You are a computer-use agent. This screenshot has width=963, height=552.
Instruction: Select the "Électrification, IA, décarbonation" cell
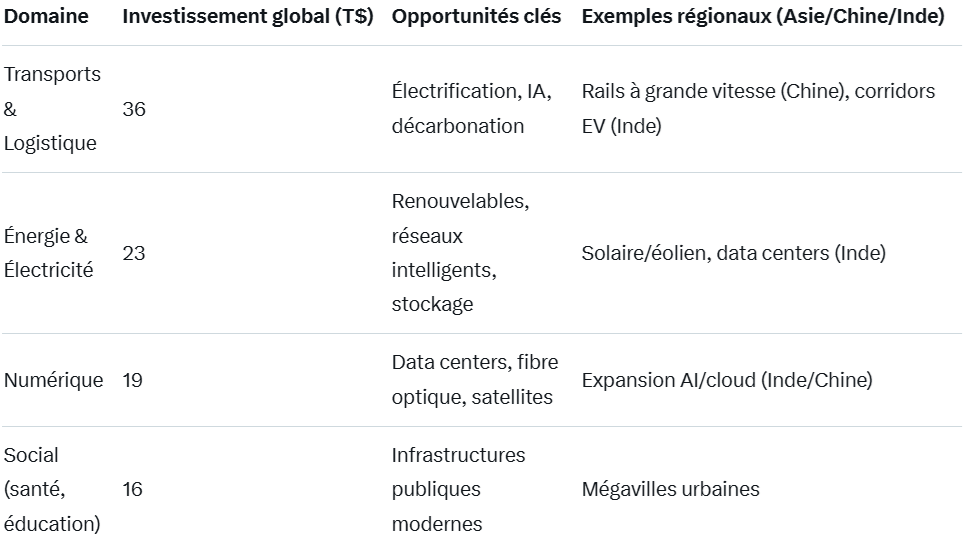tap(472, 109)
